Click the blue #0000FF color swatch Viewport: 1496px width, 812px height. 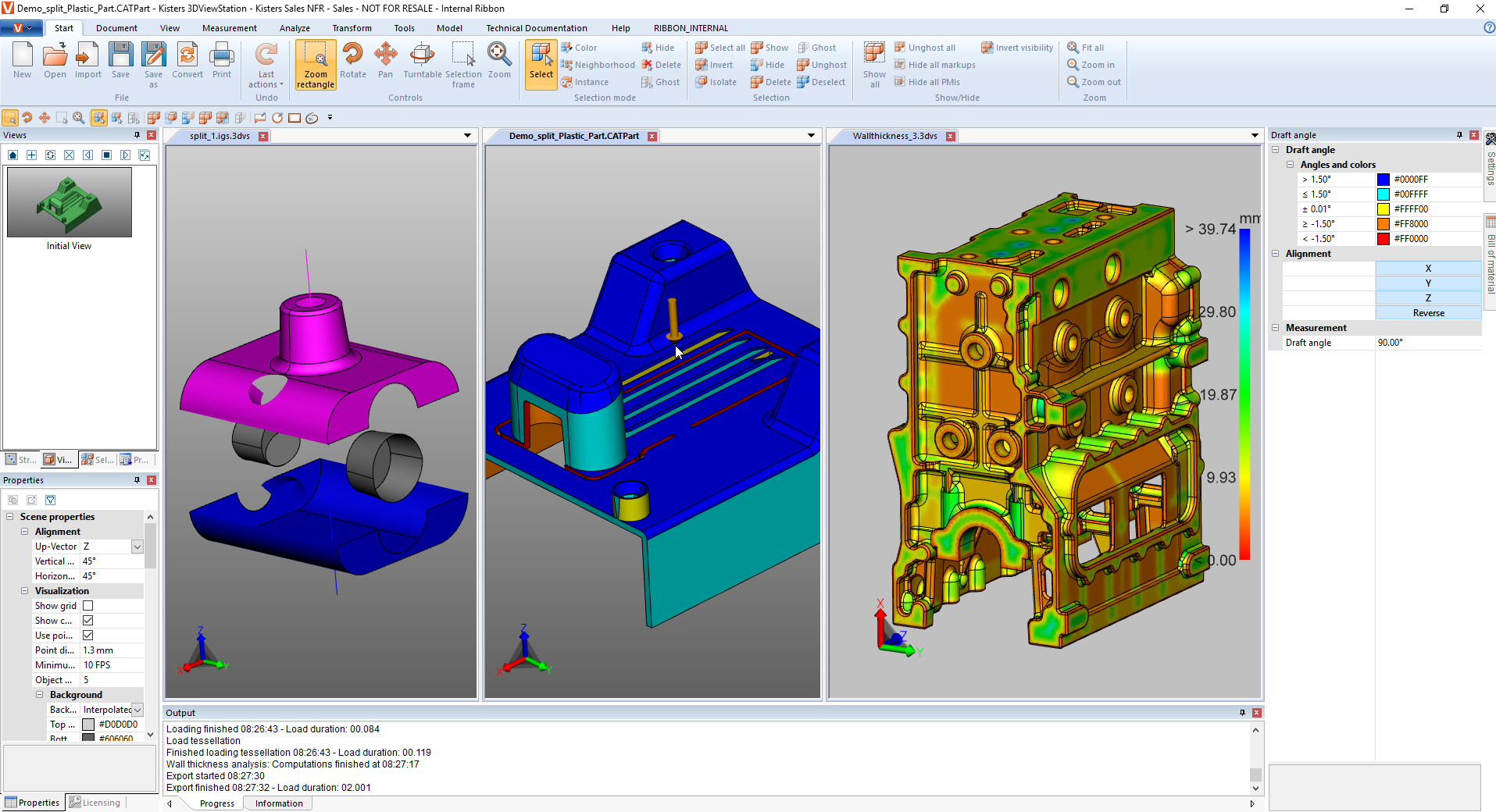pyautogui.click(x=1383, y=180)
